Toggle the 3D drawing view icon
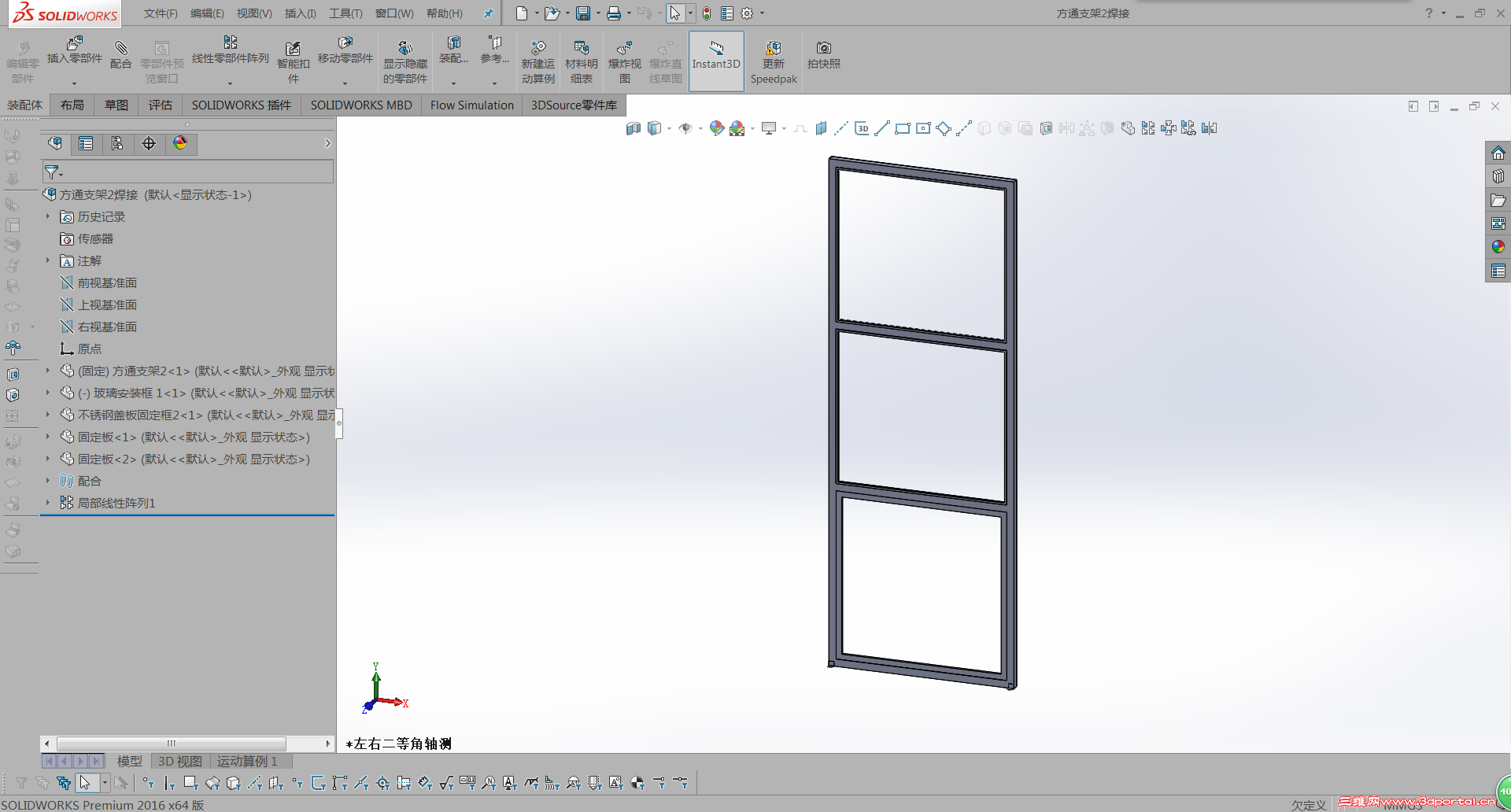This screenshot has width=1511, height=812. click(x=862, y=128)
